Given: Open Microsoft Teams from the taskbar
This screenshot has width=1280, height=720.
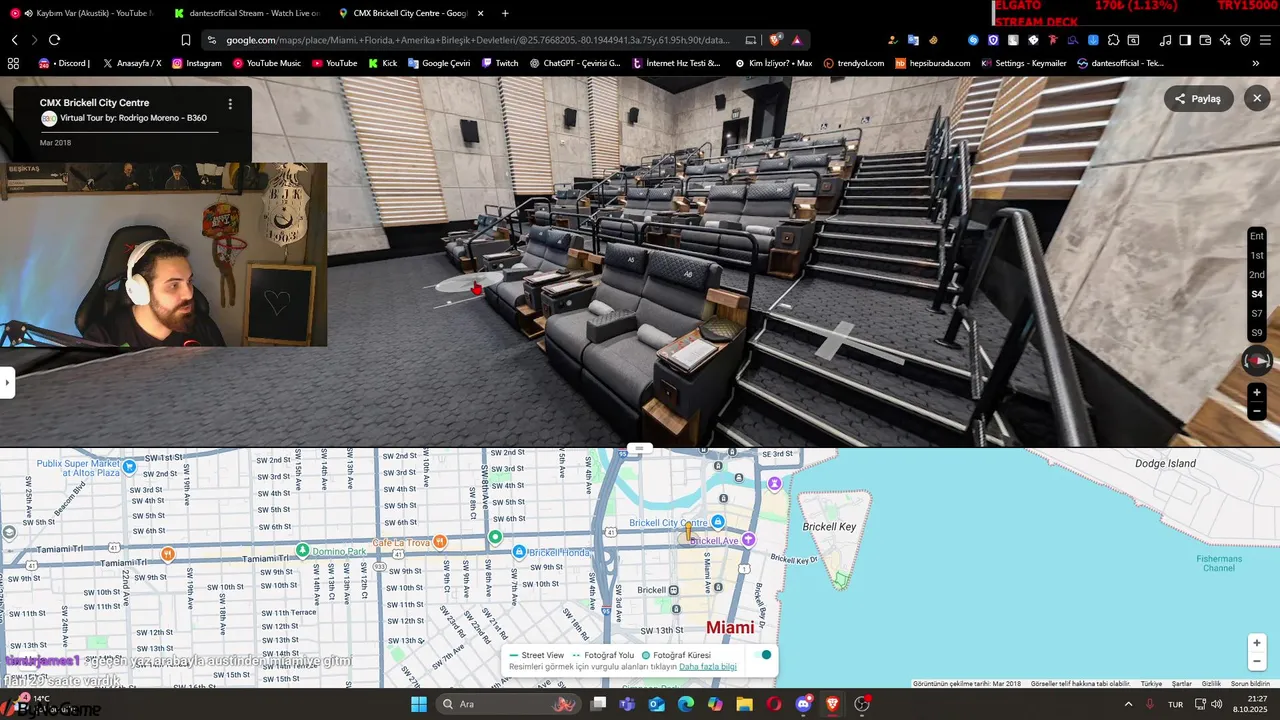Looking at the screenshot, I should point(627,704).
